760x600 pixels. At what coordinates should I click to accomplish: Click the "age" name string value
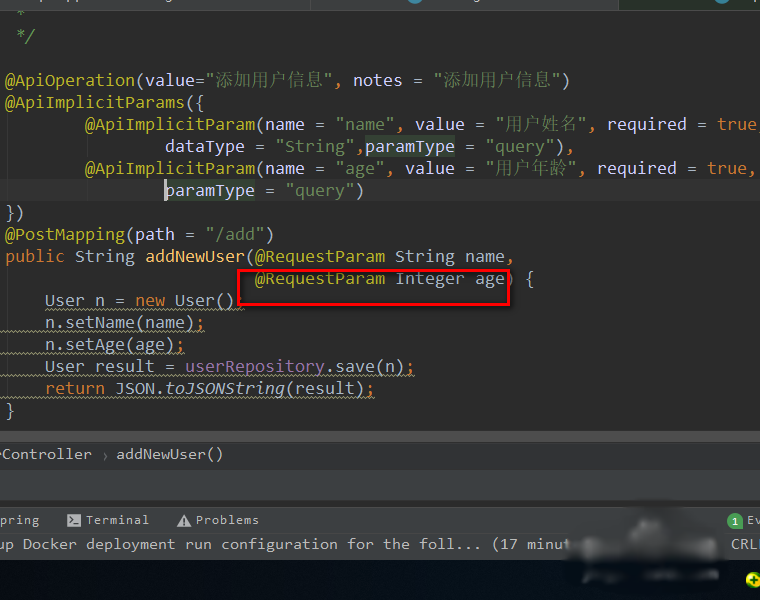tap(360, 169)
